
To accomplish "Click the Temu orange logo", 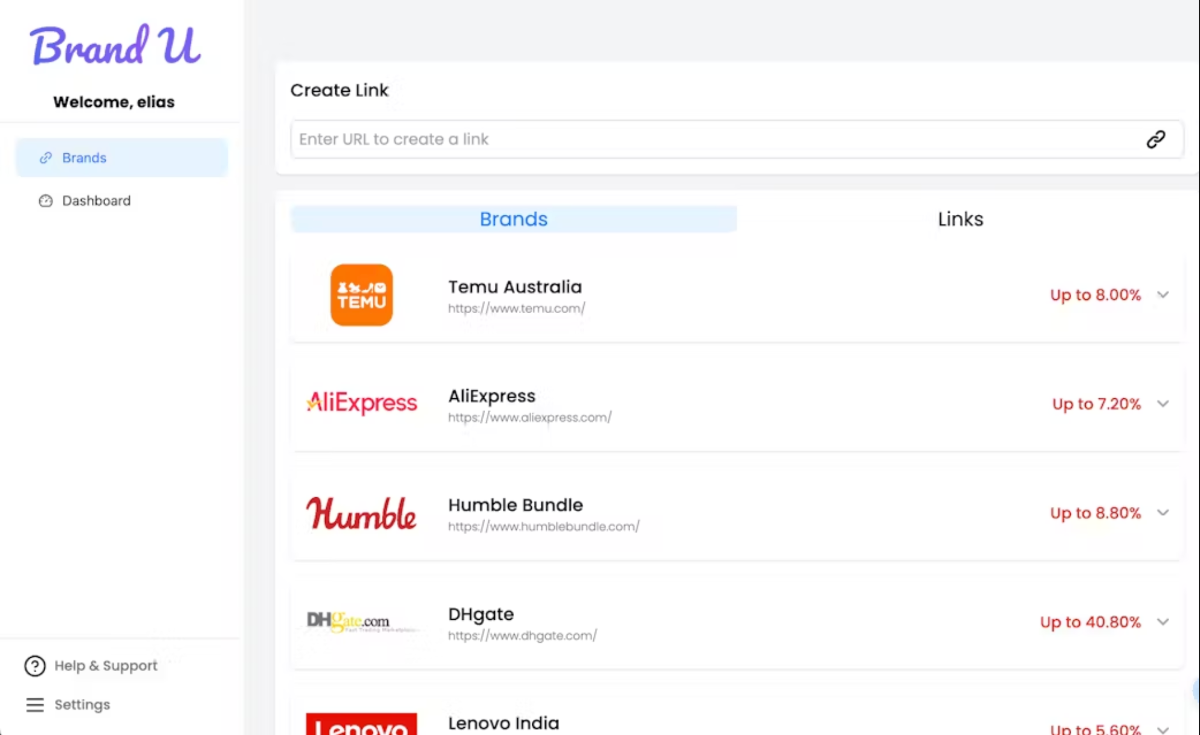I will pyautogui.click(x=362, y=295).
